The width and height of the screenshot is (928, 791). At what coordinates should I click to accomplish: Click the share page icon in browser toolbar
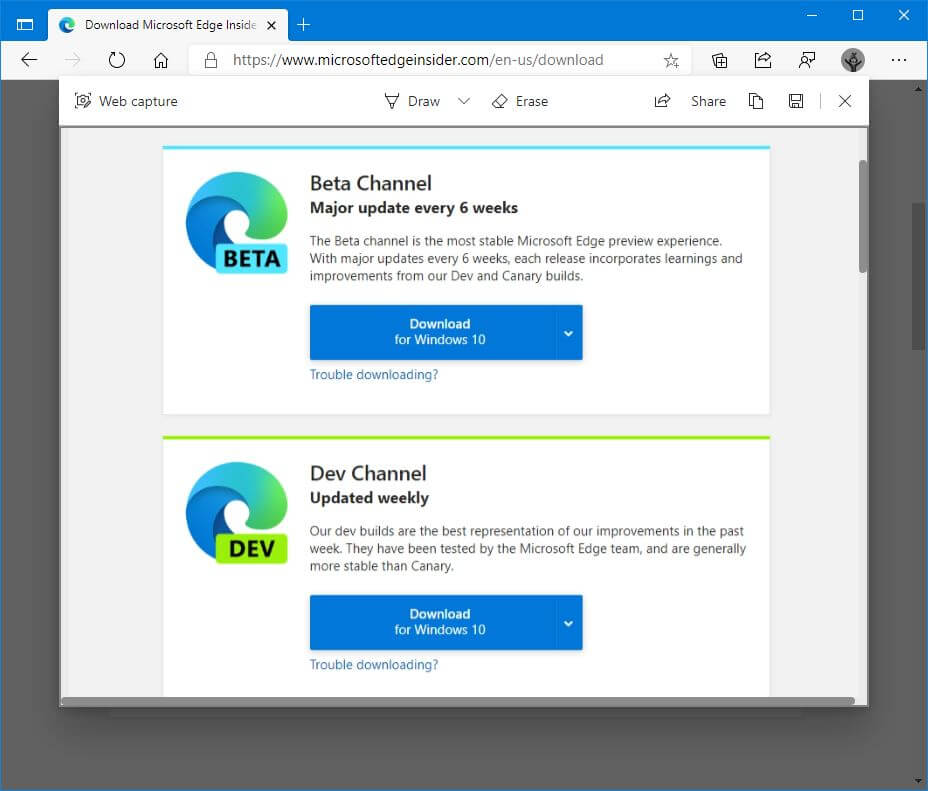(763, 60)
